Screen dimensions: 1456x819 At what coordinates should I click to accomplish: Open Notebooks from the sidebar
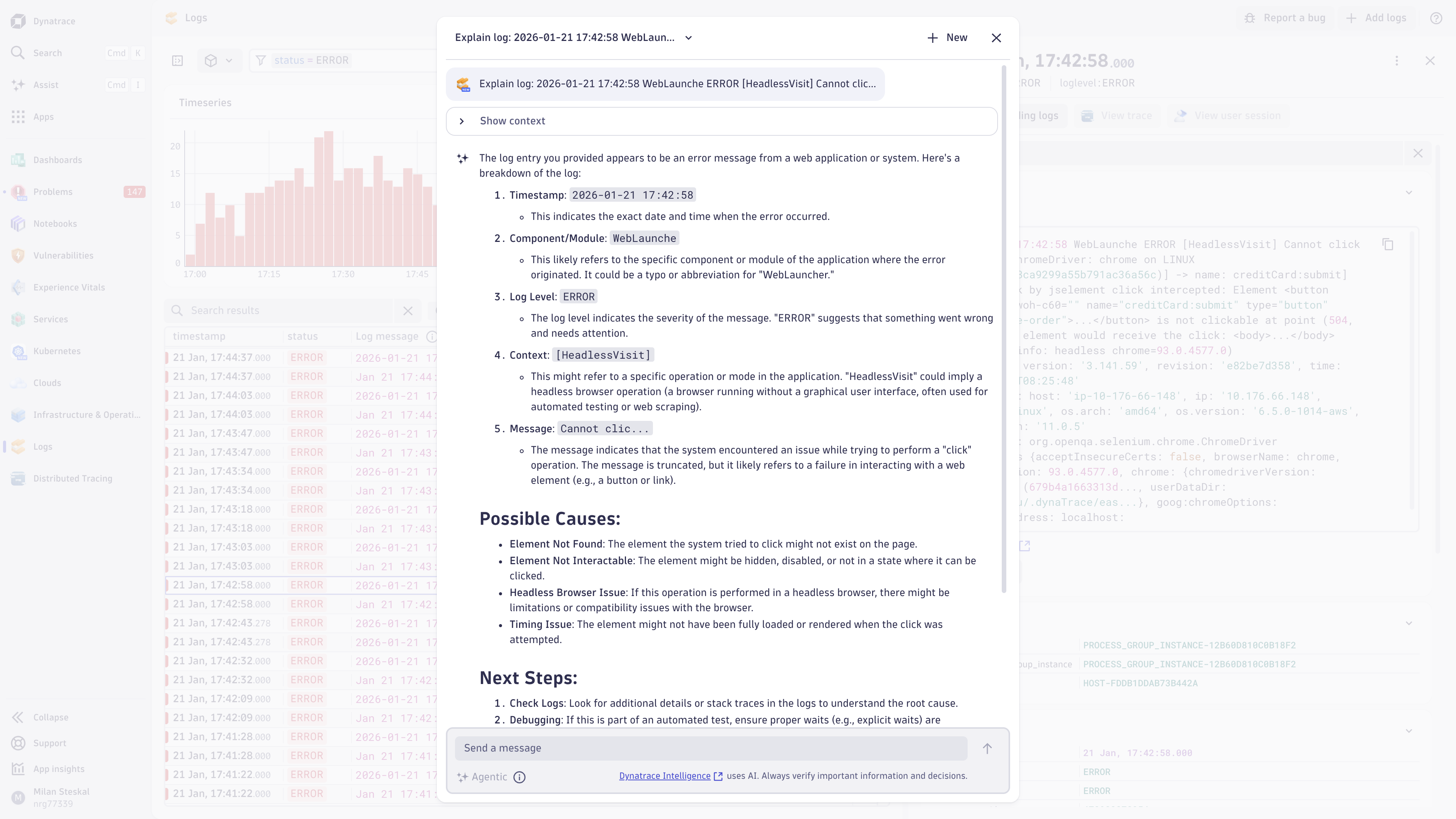[55, 223]
